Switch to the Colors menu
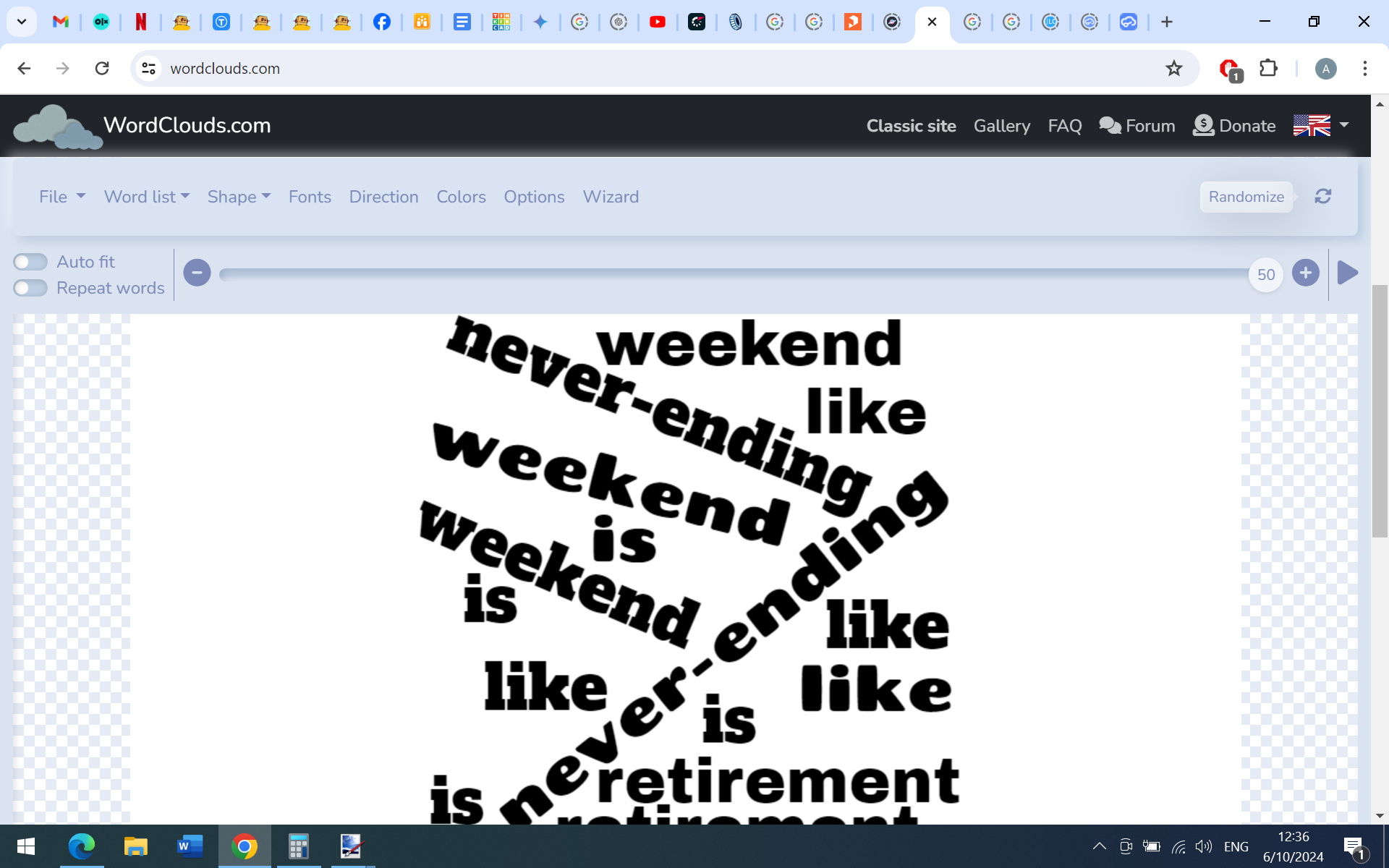 coord(461,196)
